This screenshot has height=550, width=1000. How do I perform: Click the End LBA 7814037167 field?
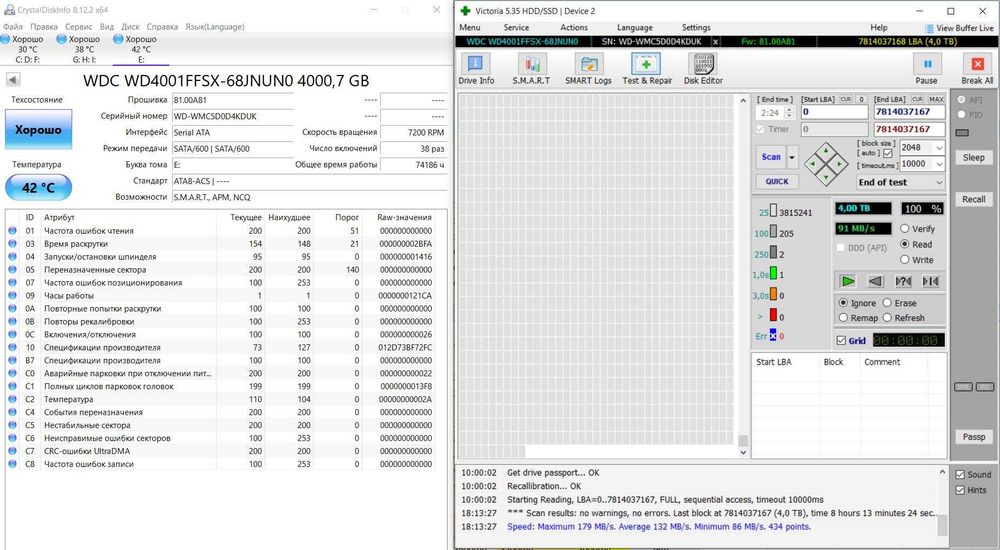tap(908, 112)
